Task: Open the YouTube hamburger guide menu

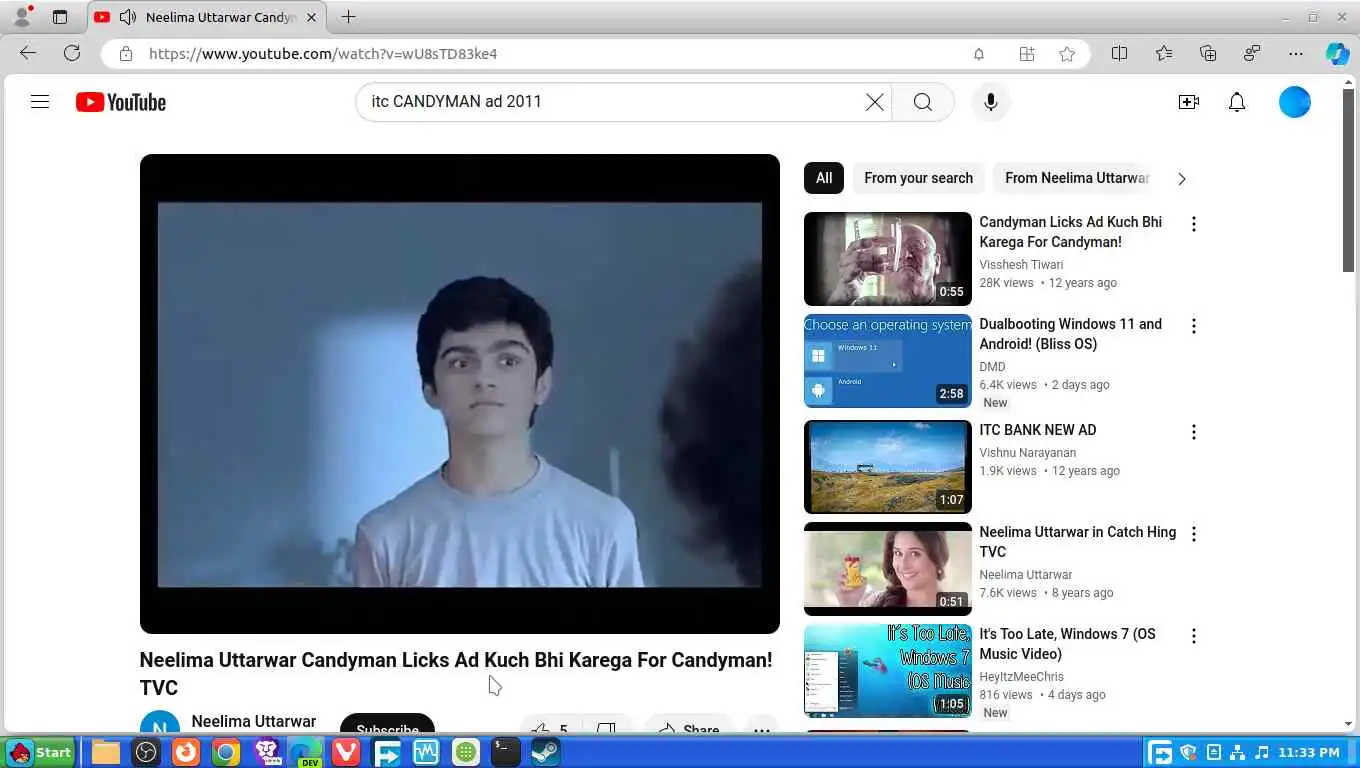Action: pos(40,102)
